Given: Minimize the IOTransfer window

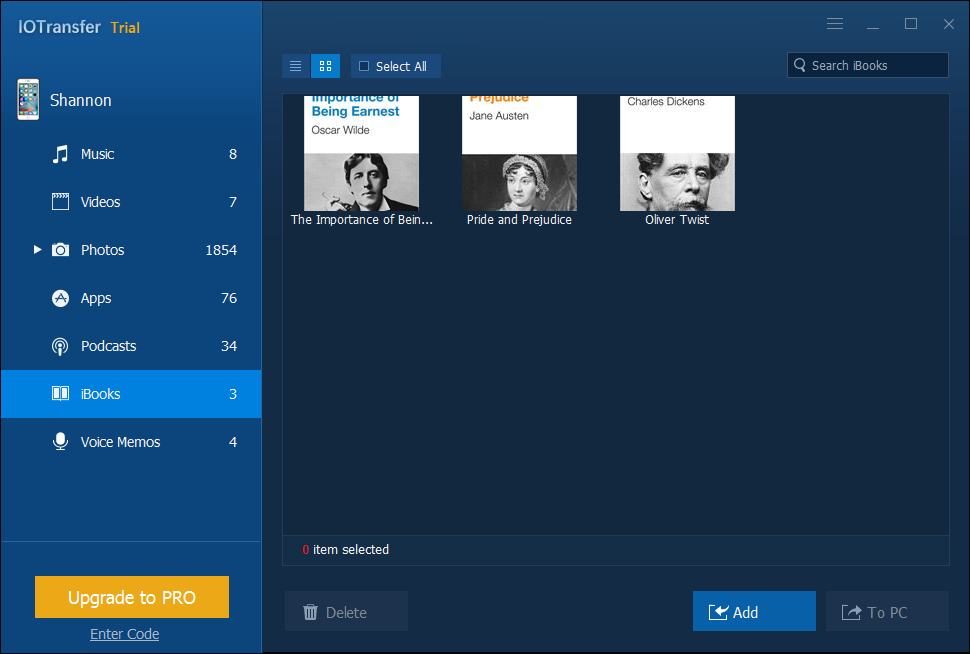Looking at the screenshot, I should click(x=873, y=25).
